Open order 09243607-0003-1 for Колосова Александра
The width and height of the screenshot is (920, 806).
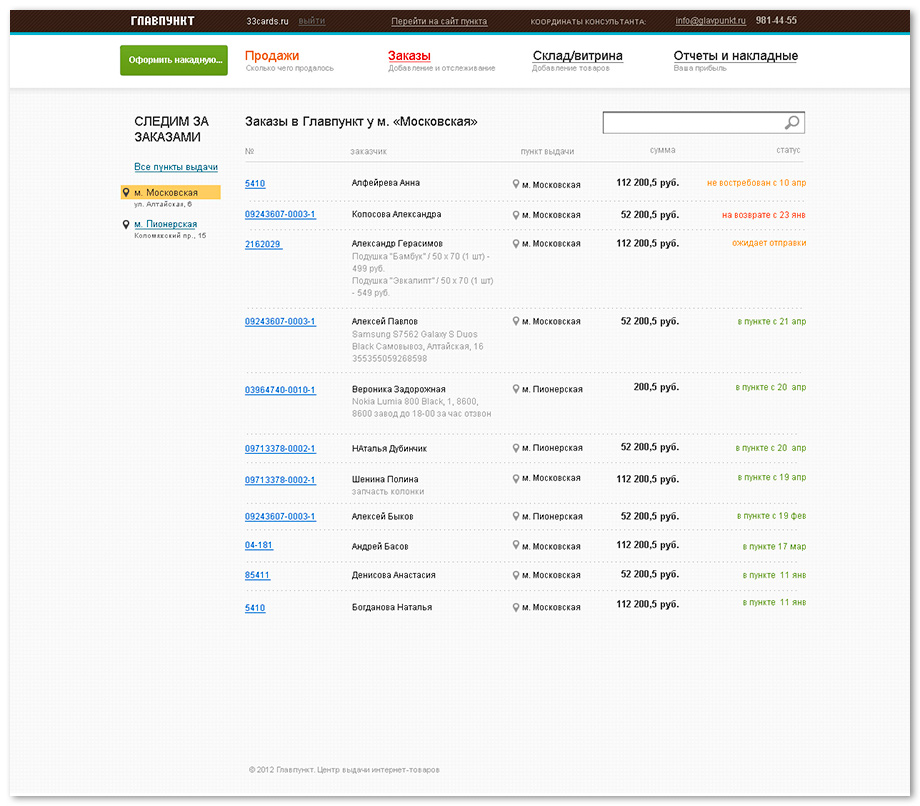click(280, 214)
